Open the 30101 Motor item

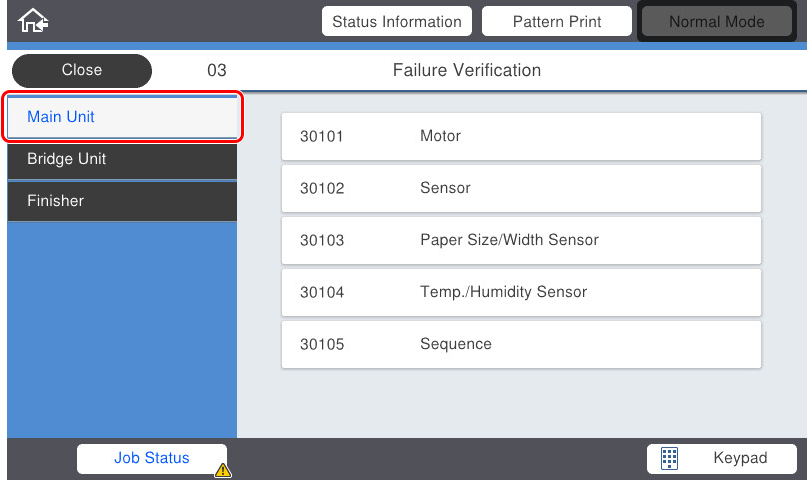click(521, 136)
